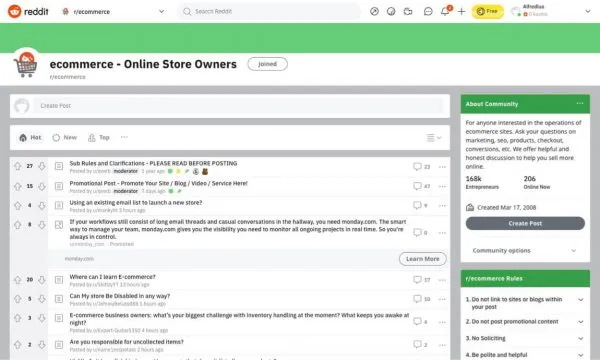This screenshot has width=600, height=360.
Task: Downvote the Promotional Post thread
Action: 42,186
